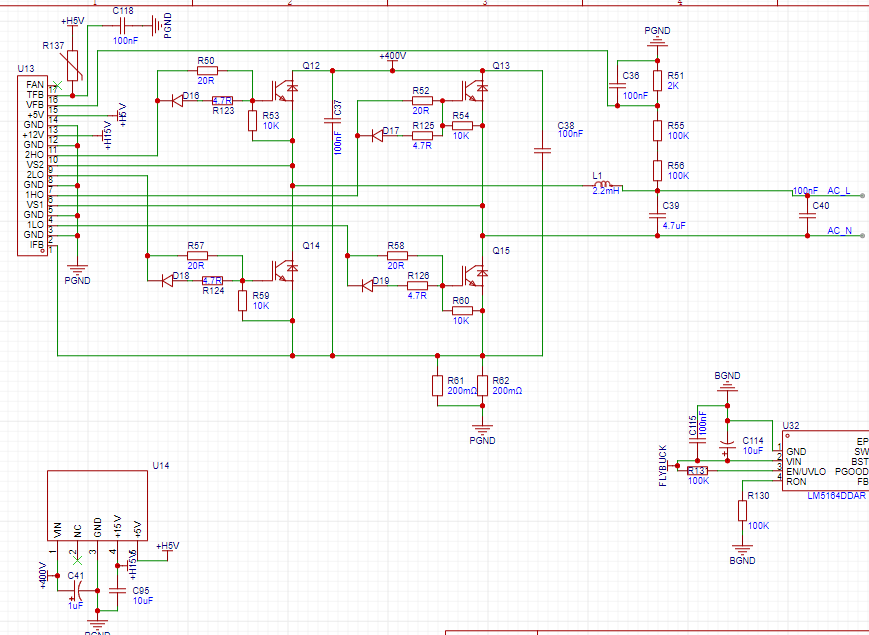Select diode D19 symbol
The width and height of the screenshot is (869, 635).
367,286
